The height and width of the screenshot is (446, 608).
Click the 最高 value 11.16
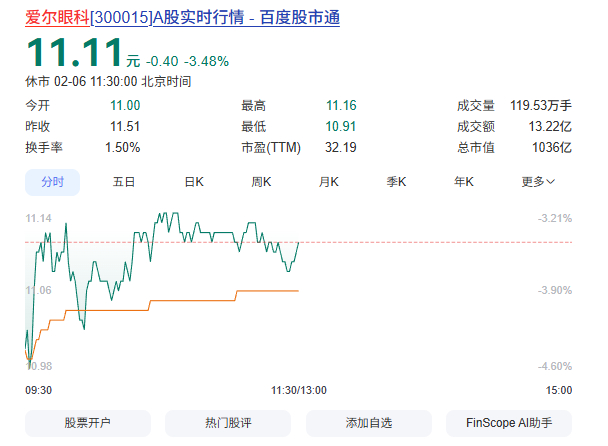341,105
